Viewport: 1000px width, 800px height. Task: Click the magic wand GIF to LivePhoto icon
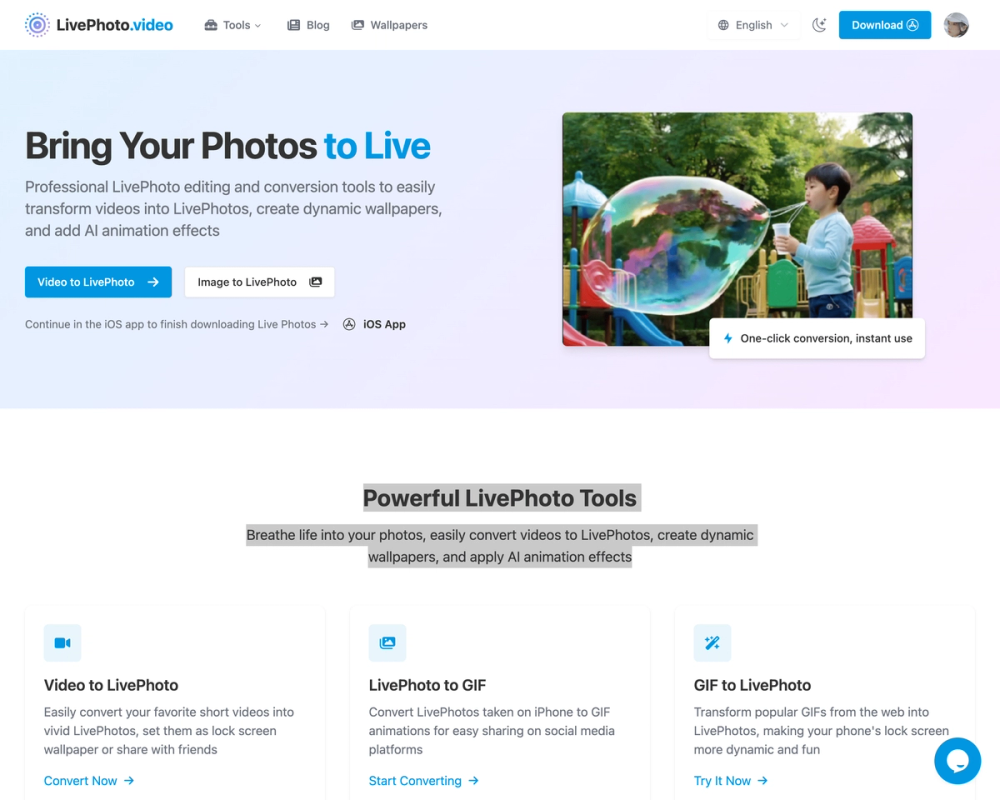712,642
